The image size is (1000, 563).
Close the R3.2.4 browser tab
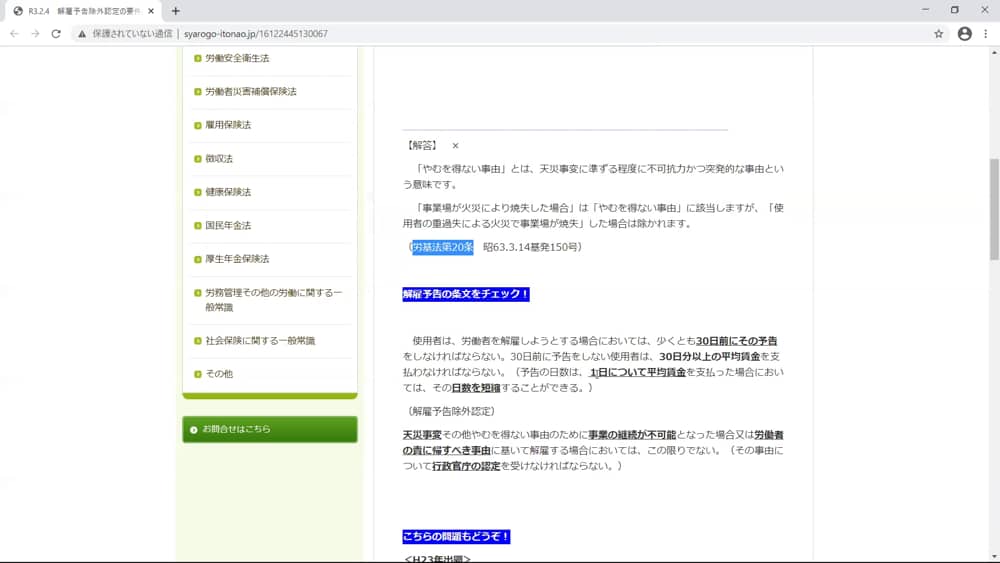(x=151, y=11)
